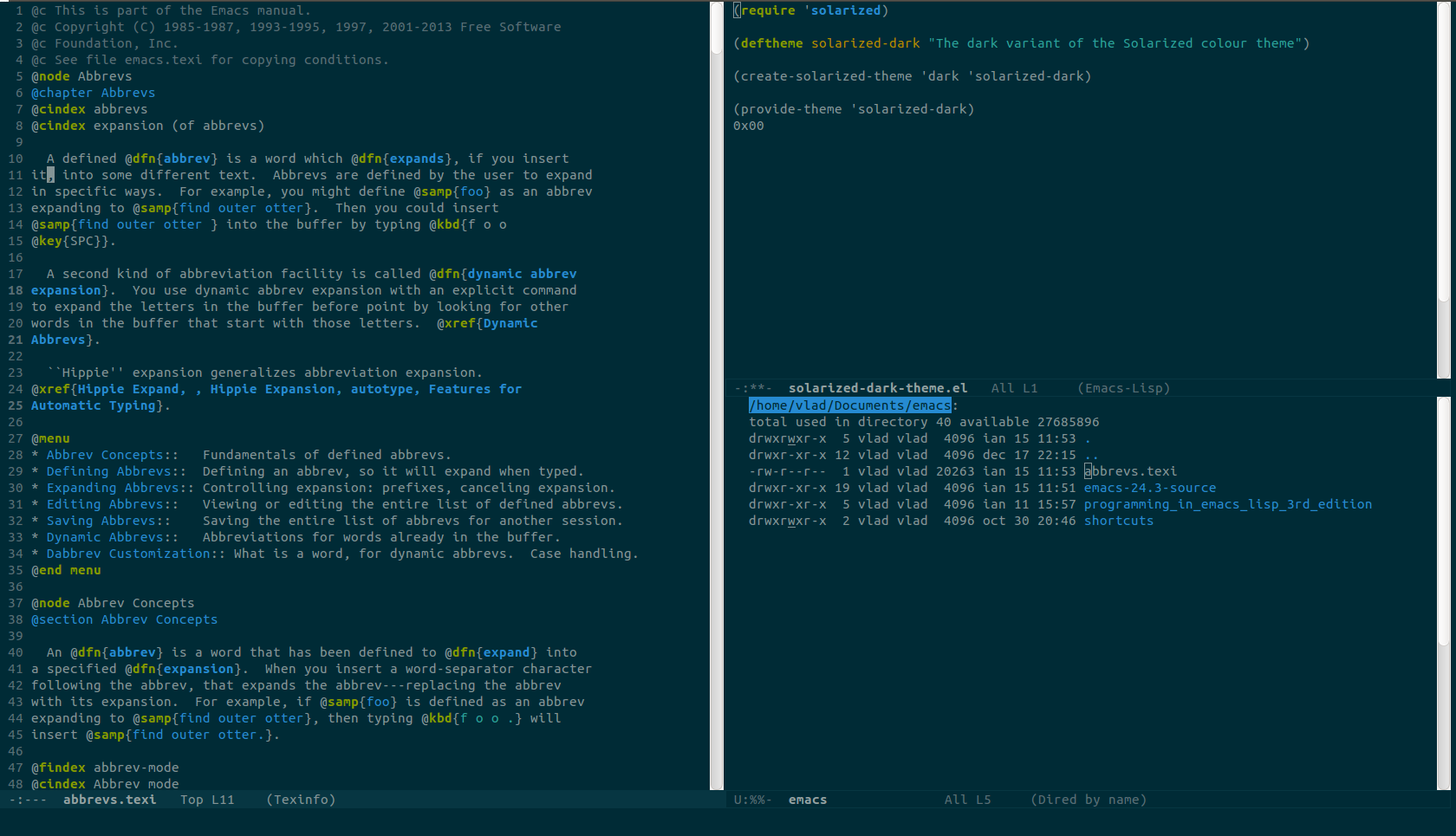Click the left window's vertical scrollbar thumb

tap(717, 29)
